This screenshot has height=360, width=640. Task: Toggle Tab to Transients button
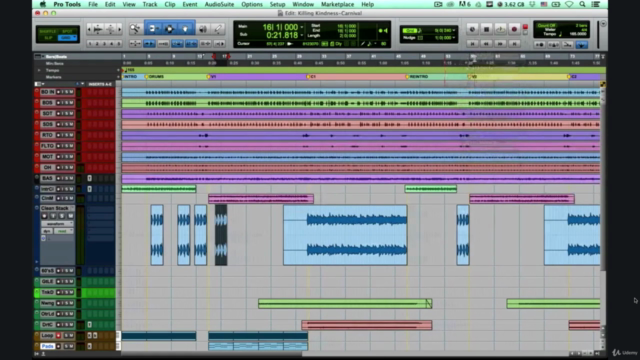click(149, 43)
